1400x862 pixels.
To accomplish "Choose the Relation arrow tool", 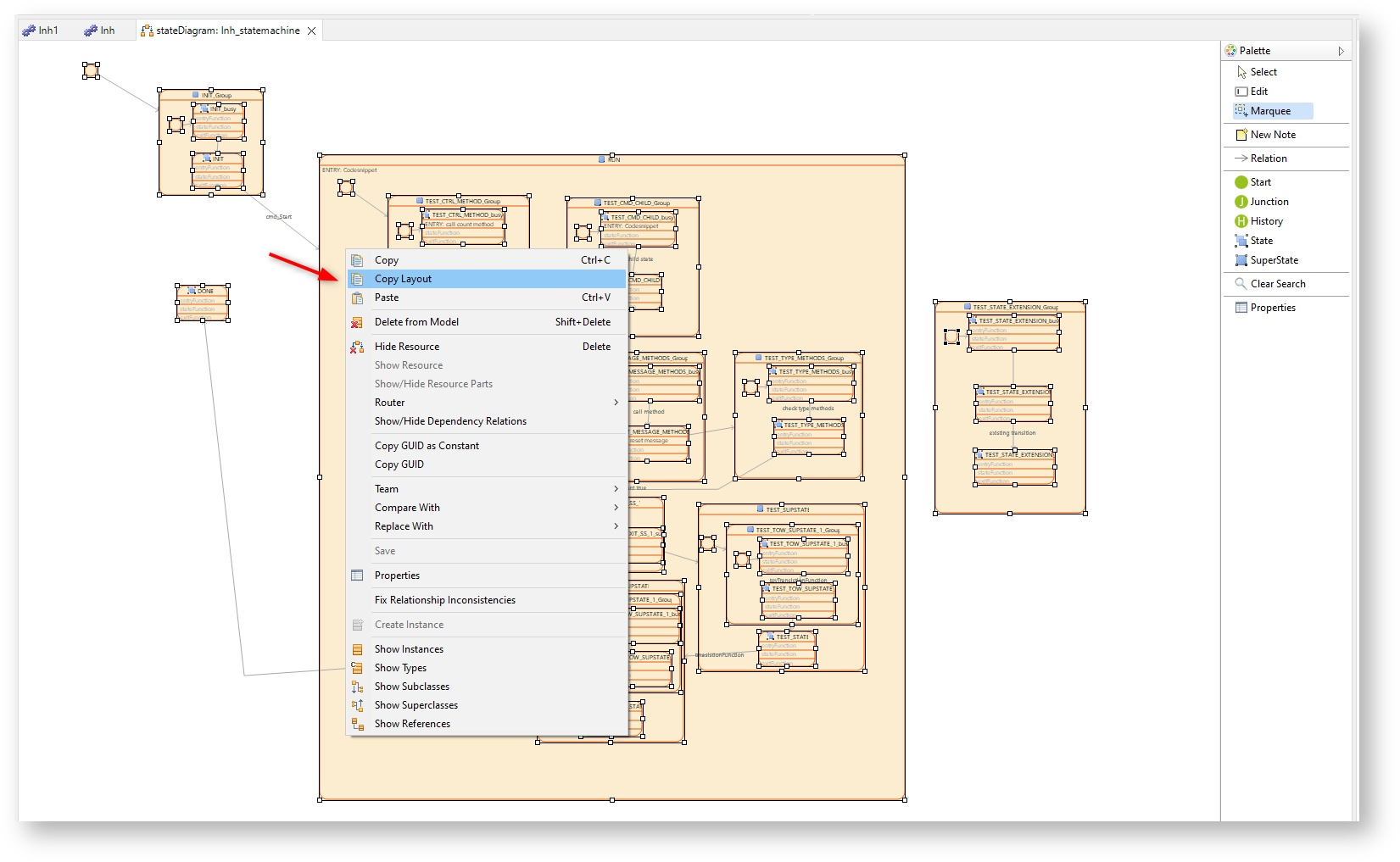I will pyautogui.click(x=1268, y=158).
